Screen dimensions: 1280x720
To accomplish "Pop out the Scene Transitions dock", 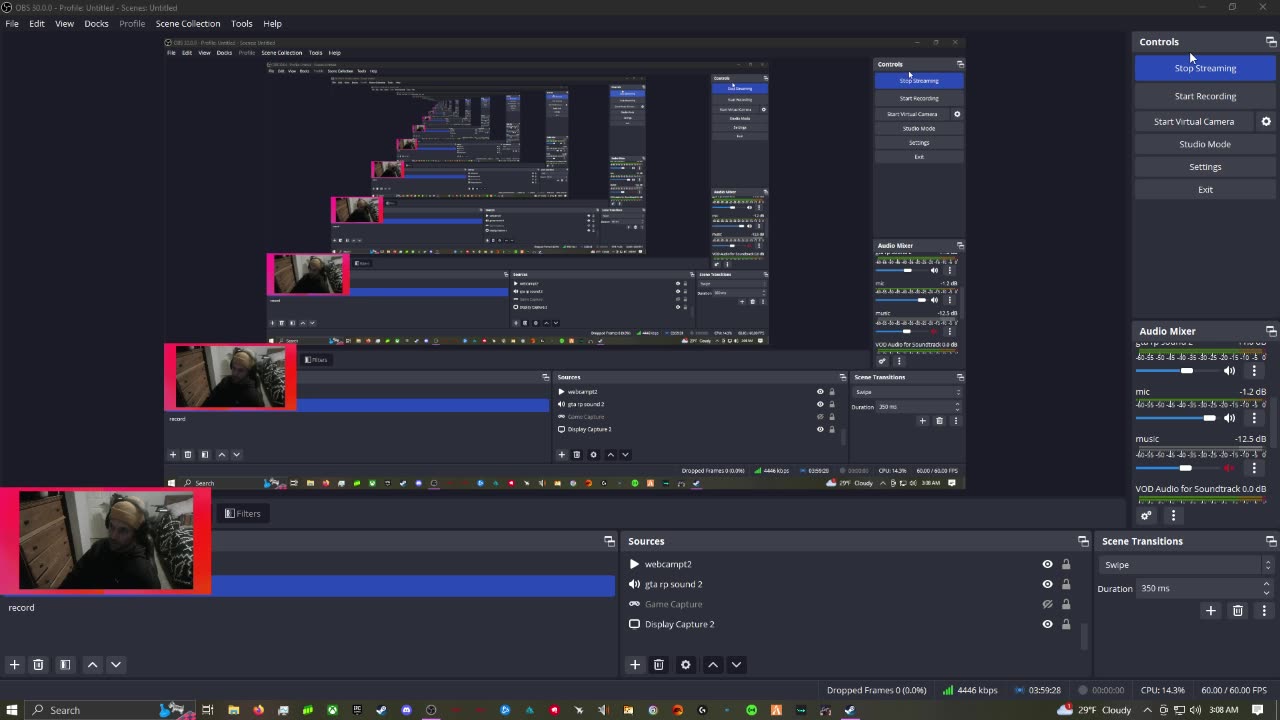I will pos(1271,541).
